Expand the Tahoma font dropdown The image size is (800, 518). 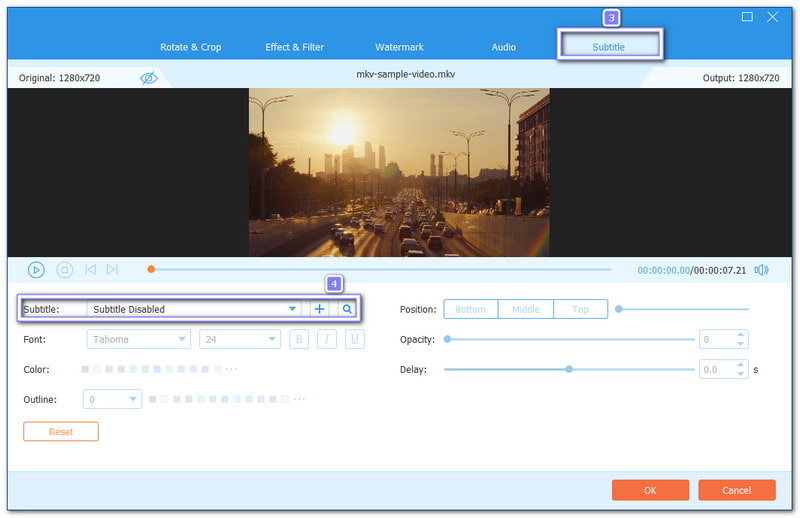click(x=138, y=340)
